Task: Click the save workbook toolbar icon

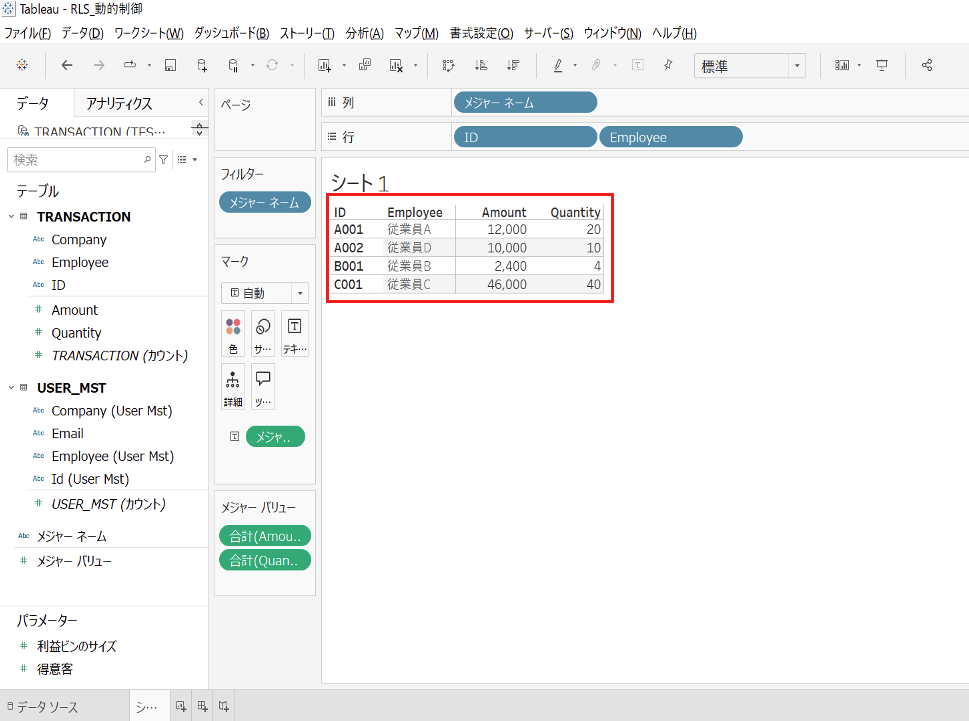Action: (x=170, y=66)
